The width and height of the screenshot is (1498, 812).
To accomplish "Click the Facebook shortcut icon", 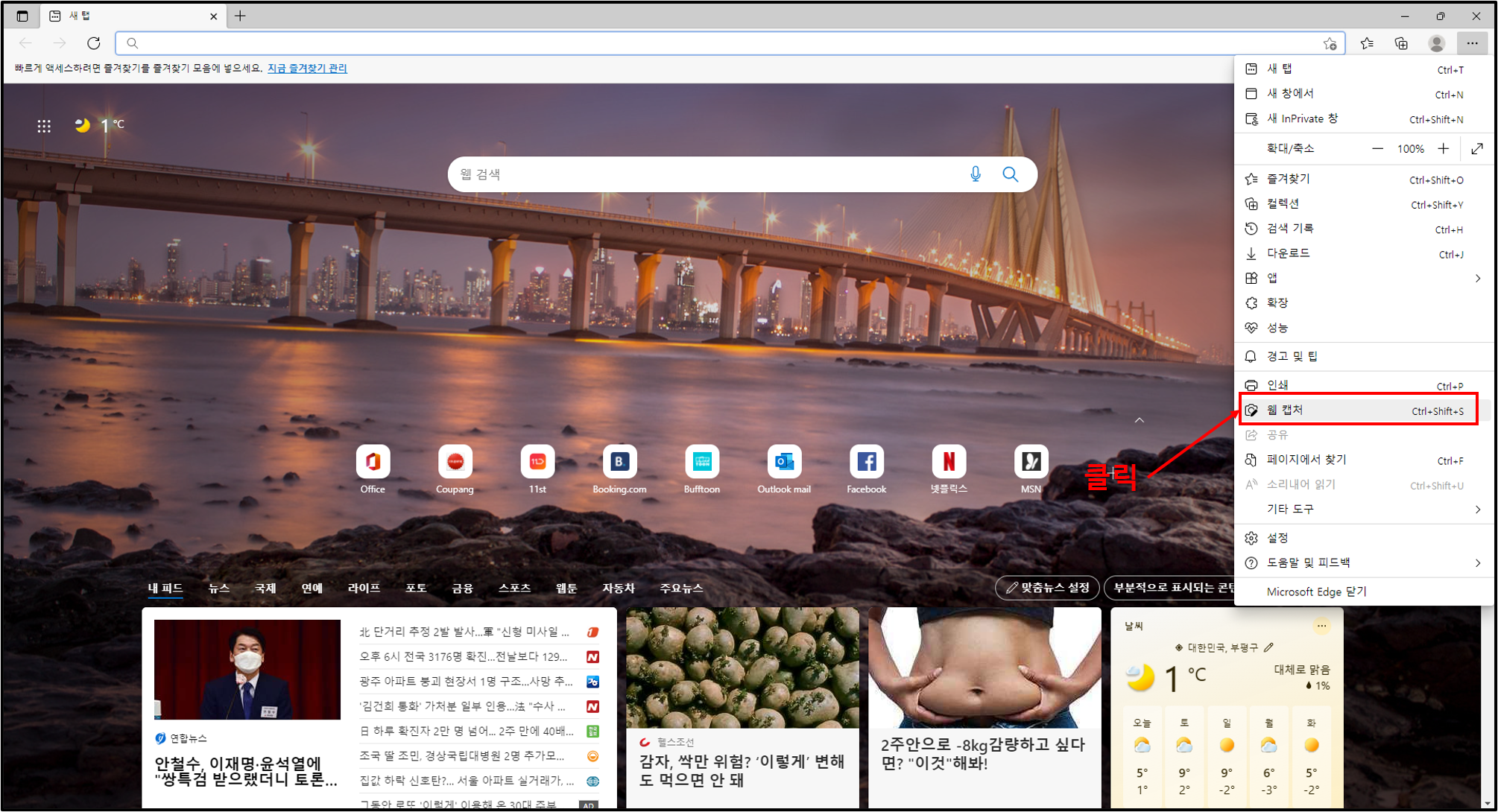I will (x=866, y=463).
